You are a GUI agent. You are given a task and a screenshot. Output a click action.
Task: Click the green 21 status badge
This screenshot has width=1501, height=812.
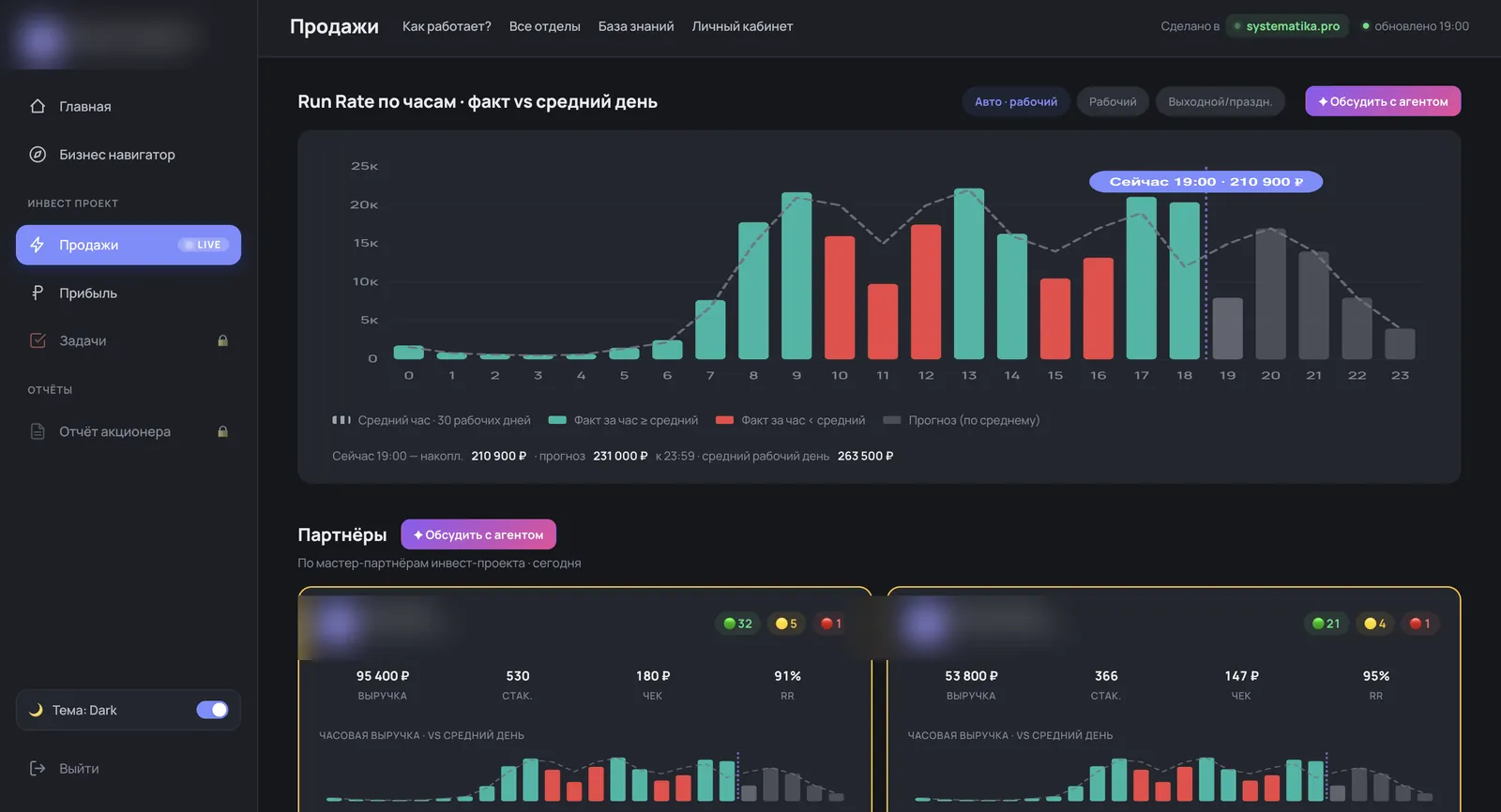pos(1326,624)
